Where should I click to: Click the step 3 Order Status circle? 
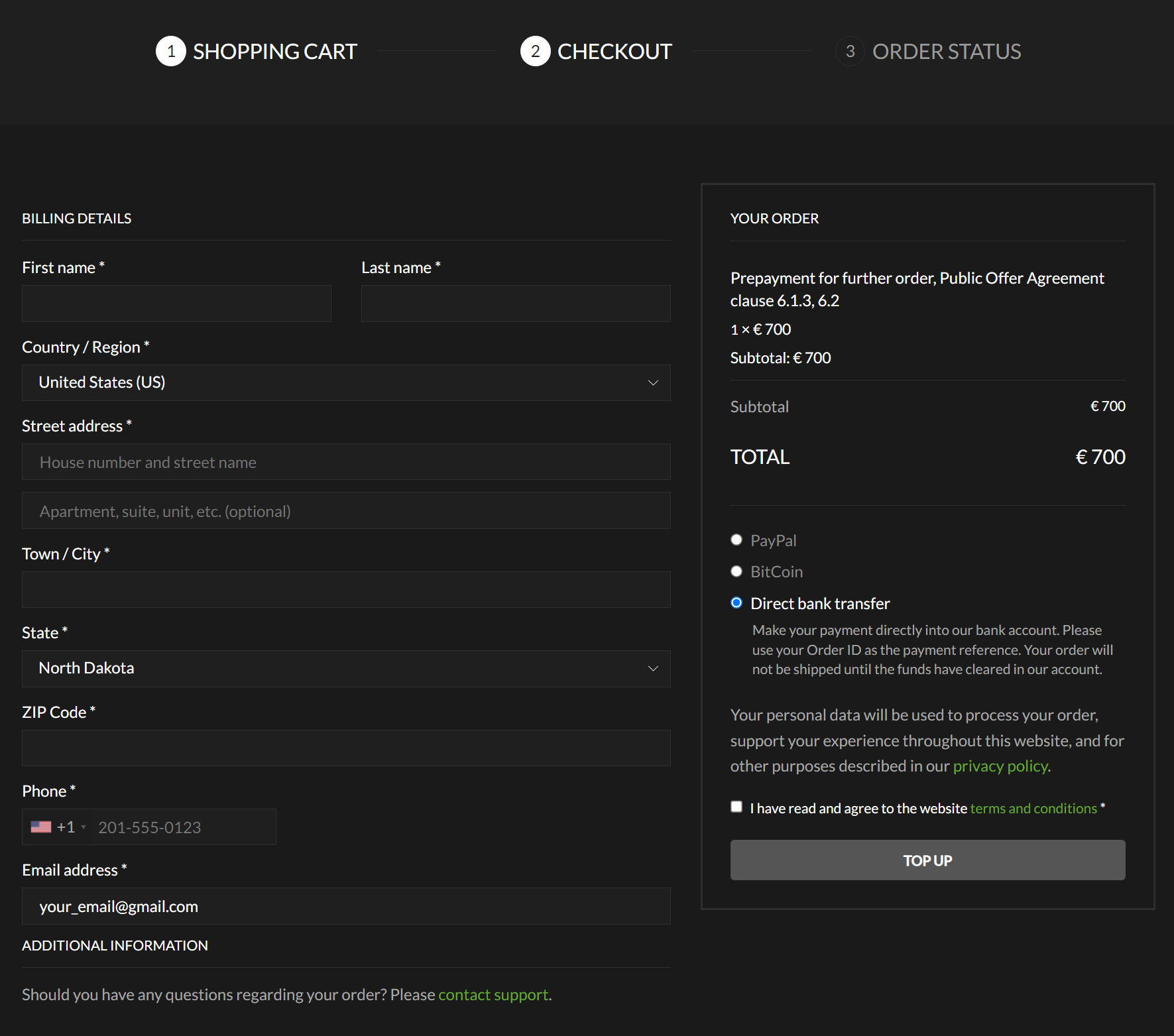click(850, 52)
